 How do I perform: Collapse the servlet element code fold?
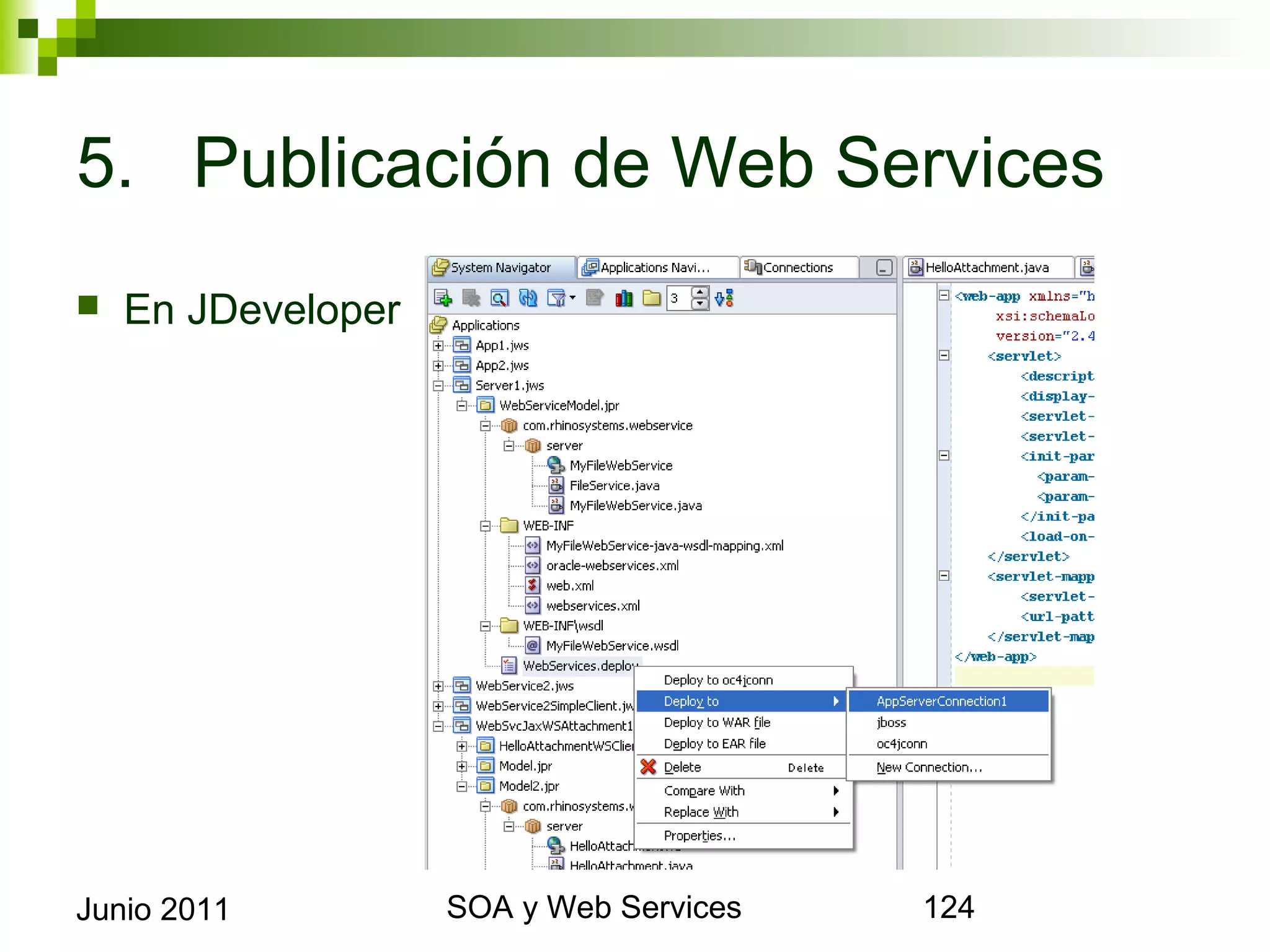point(944,356)
